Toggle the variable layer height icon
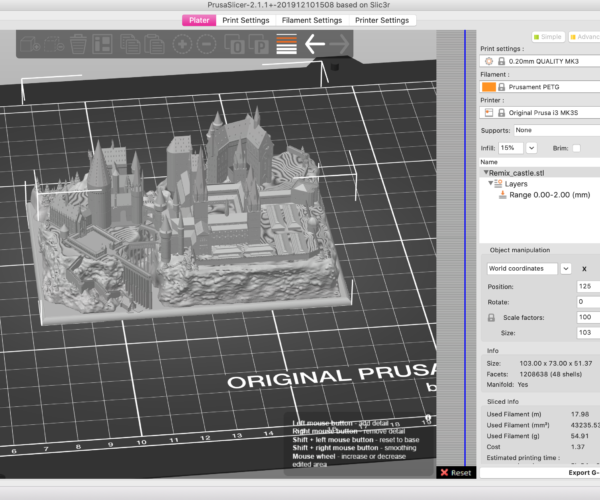 tap(286, 44)
